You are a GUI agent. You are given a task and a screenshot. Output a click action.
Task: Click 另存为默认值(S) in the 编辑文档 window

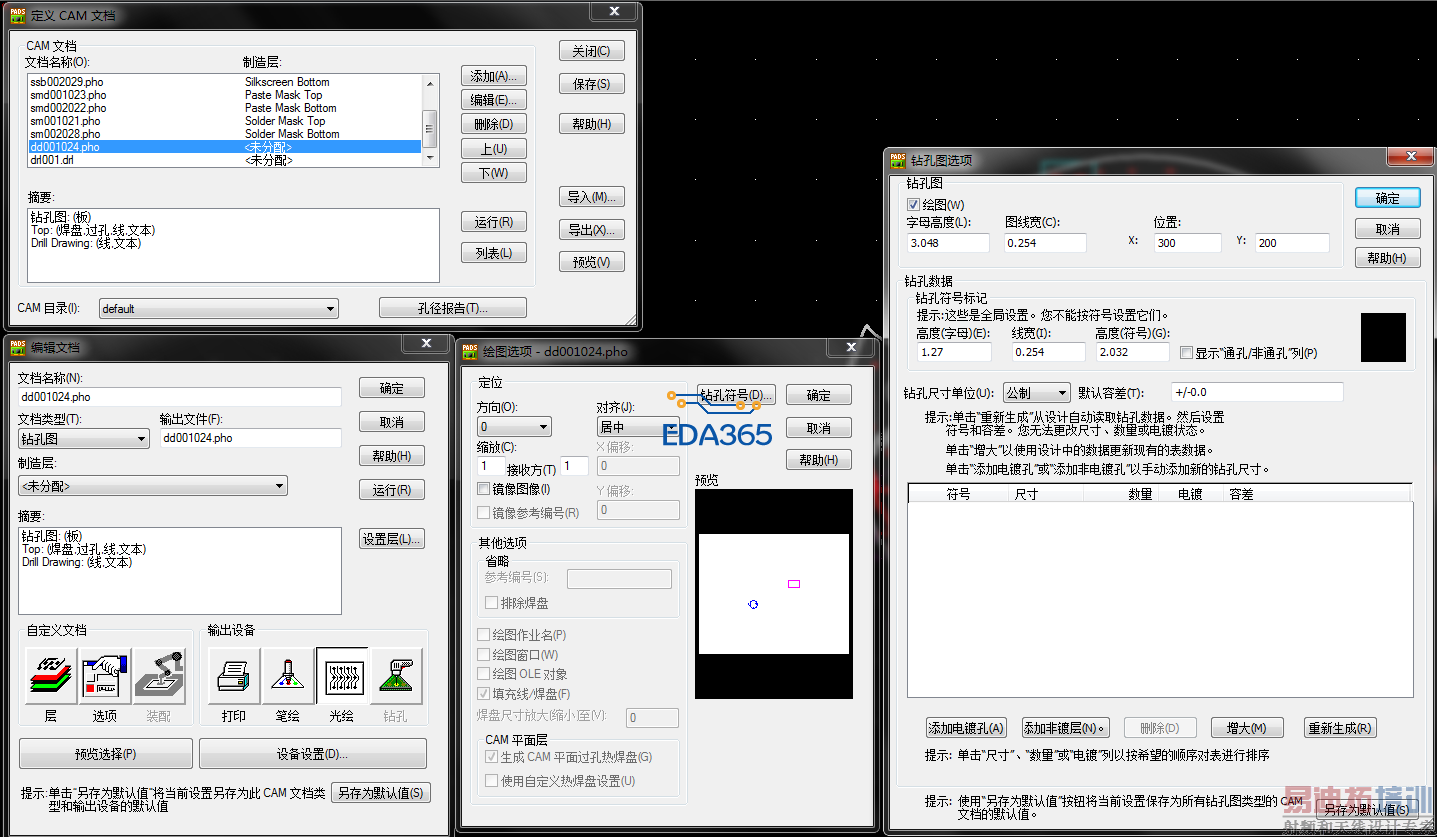click(380, 793)
